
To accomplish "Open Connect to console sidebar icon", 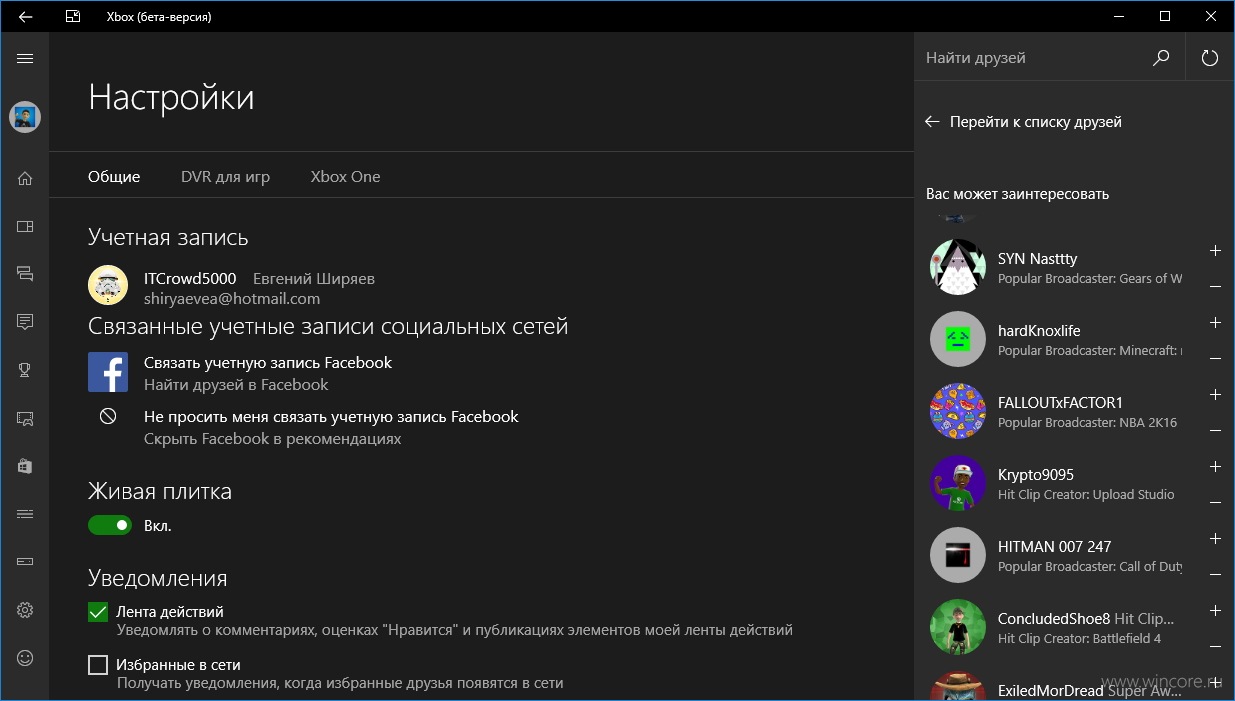I will pyautogui.click(x=25, y=562).
